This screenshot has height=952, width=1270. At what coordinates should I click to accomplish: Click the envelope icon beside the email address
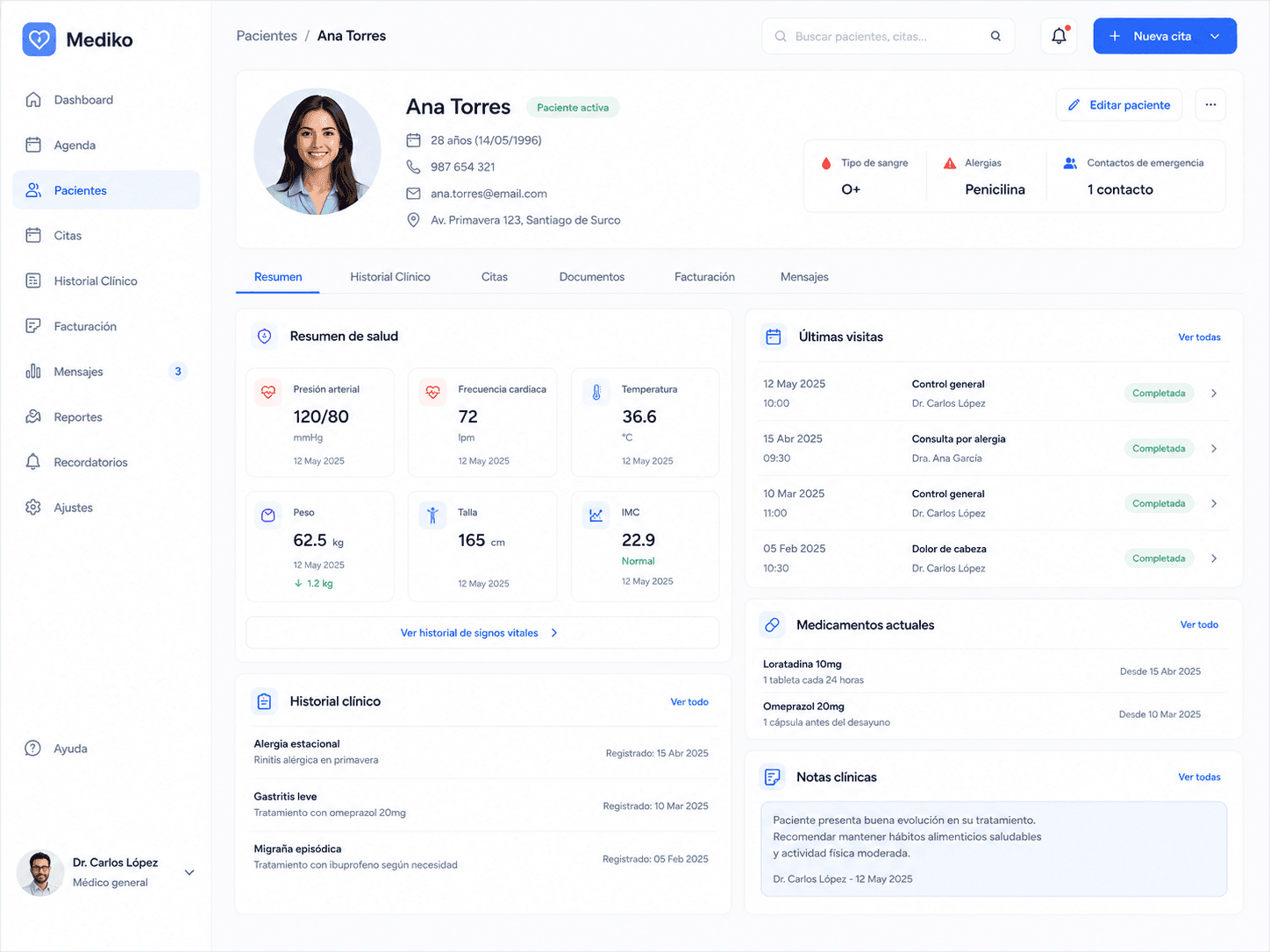413,194
